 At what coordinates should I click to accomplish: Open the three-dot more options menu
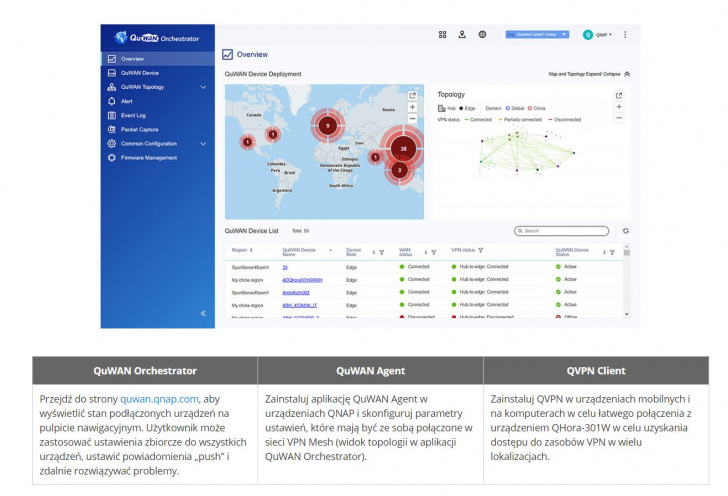(626, 34)
